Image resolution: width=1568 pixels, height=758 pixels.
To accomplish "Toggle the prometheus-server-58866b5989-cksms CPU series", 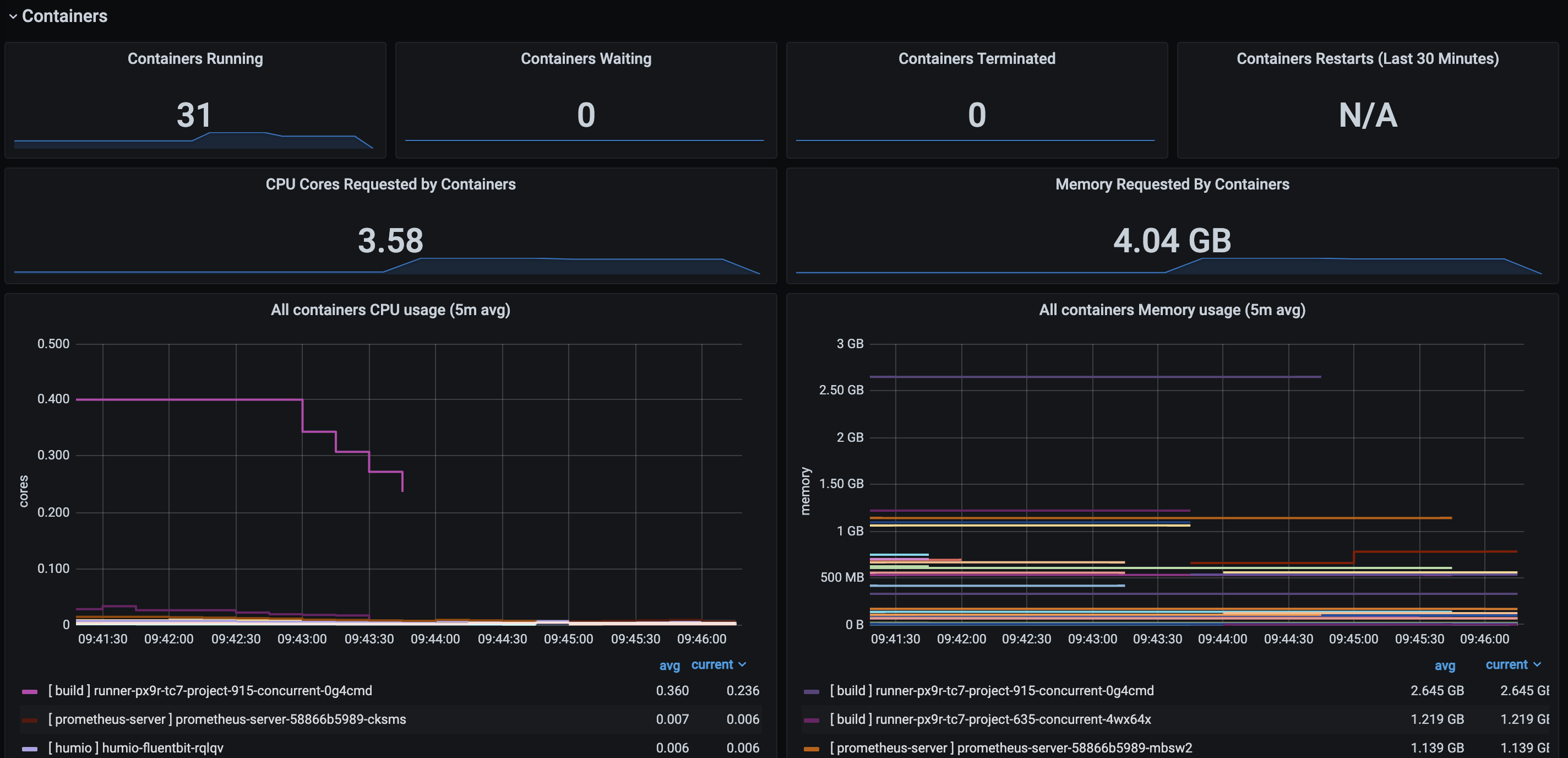I will click(226, 719).
